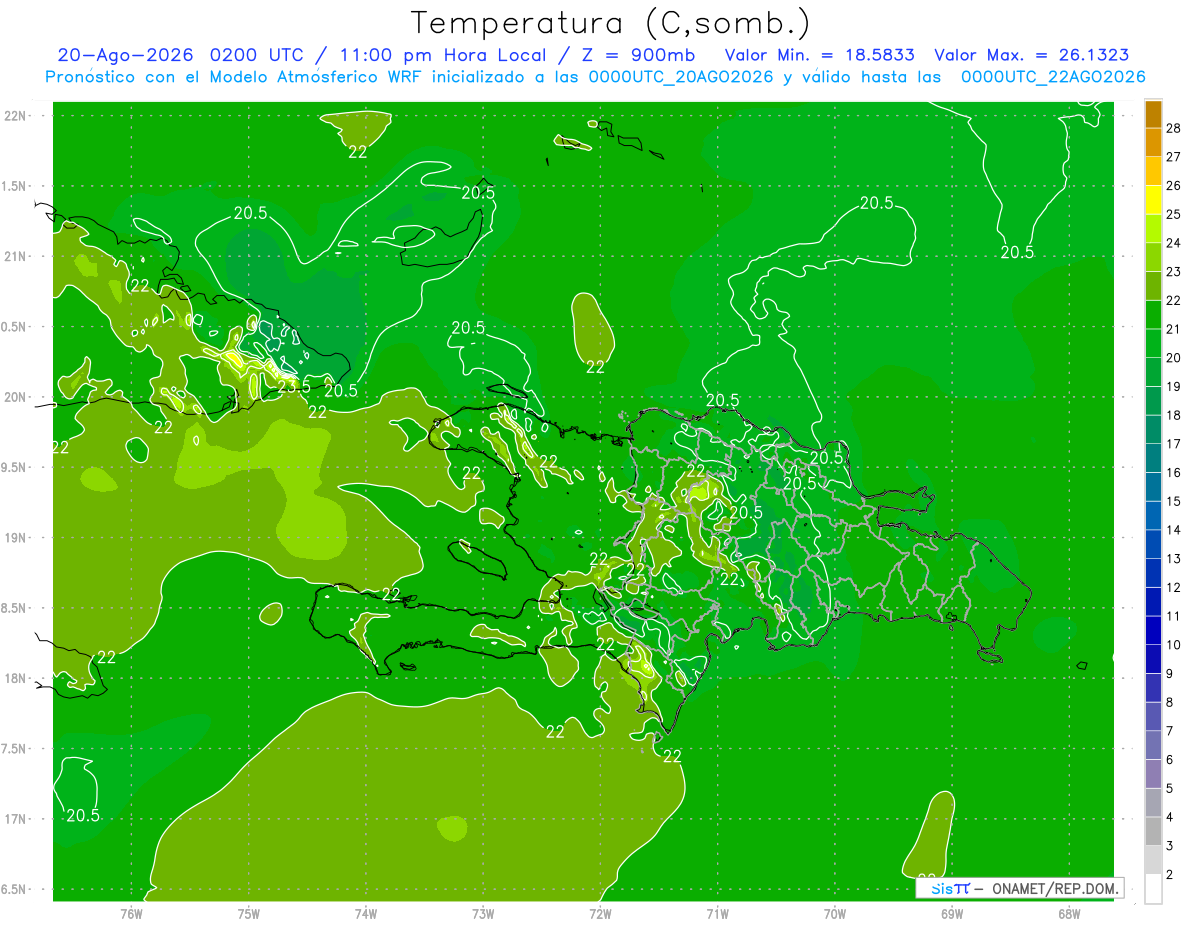Click the '69W' longitude axis label
This screenshot has height=927, width=1200.
(x=951, y=914)
